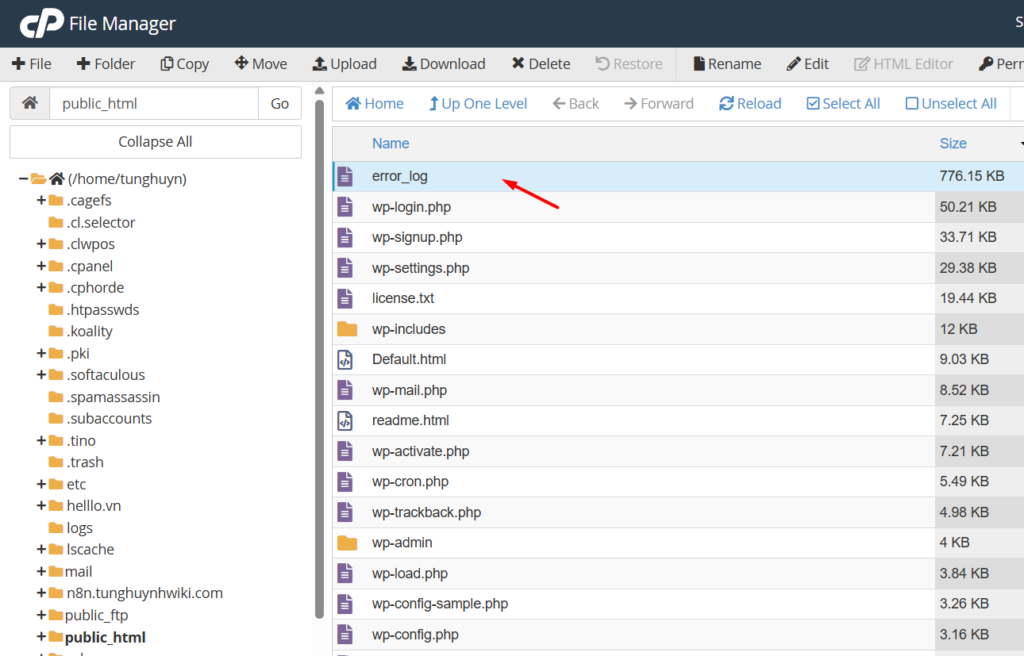
Task: Delete the selected file via Delete
Action: 541,63
